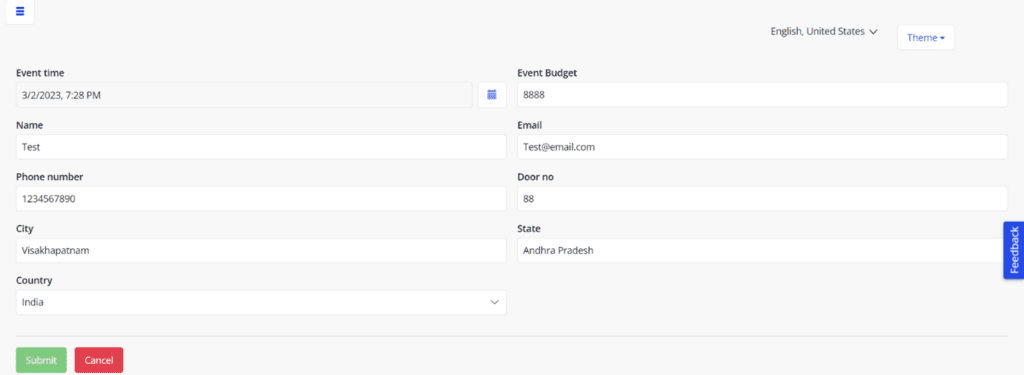Open the hamburger menu icon

tap(20, 12)
